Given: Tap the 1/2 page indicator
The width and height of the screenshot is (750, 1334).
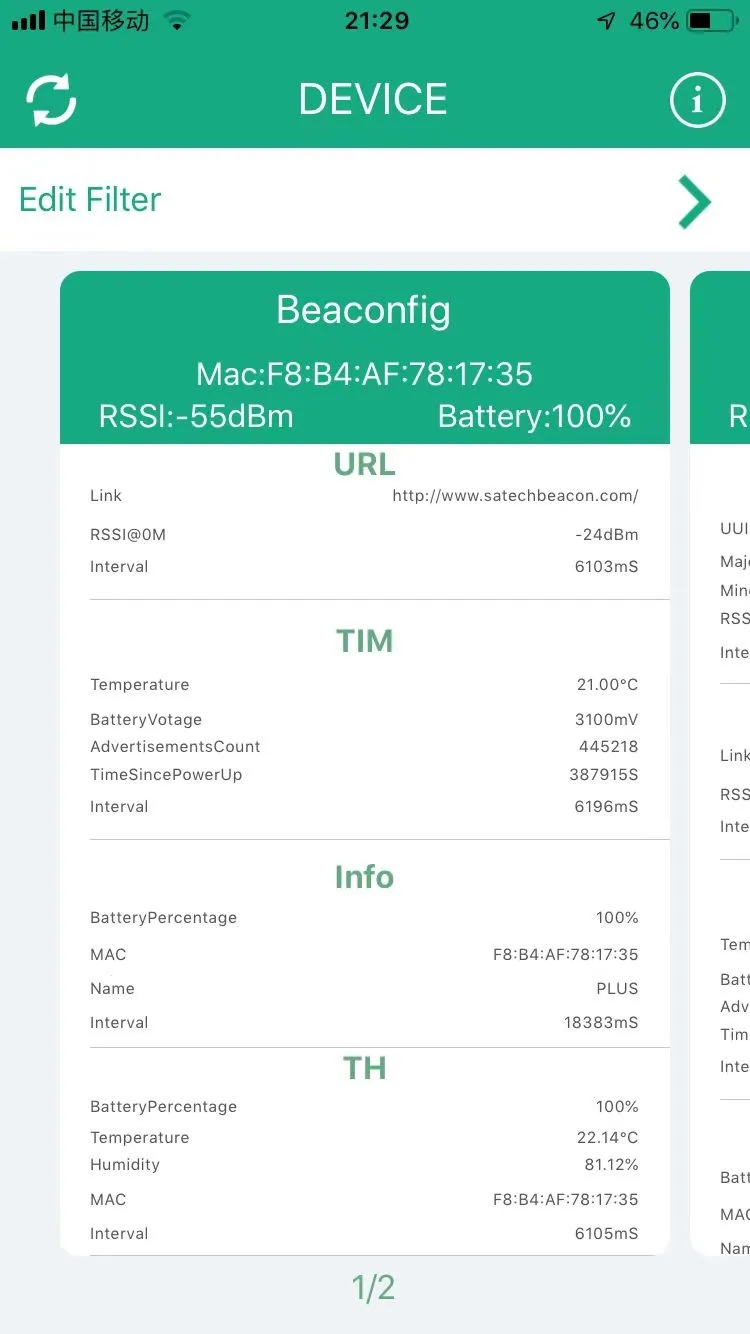Looking at the screenshot, I should [x=374, y=1288].
